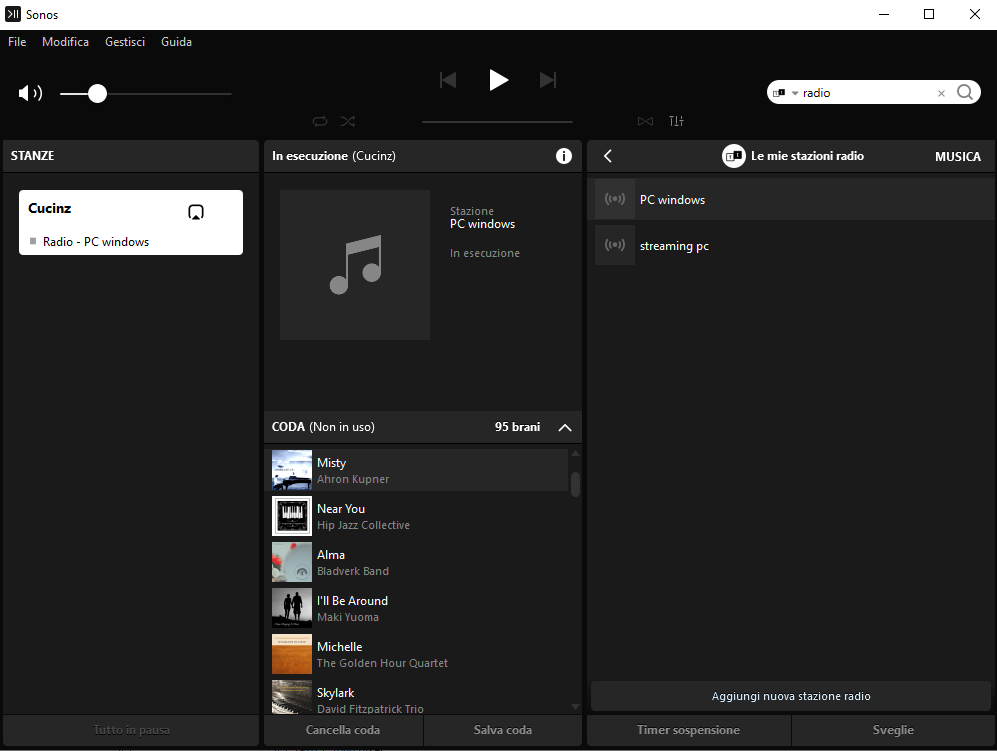Open the Modifica menu
This screenshot has width=997, height=751.
point(65,42)
